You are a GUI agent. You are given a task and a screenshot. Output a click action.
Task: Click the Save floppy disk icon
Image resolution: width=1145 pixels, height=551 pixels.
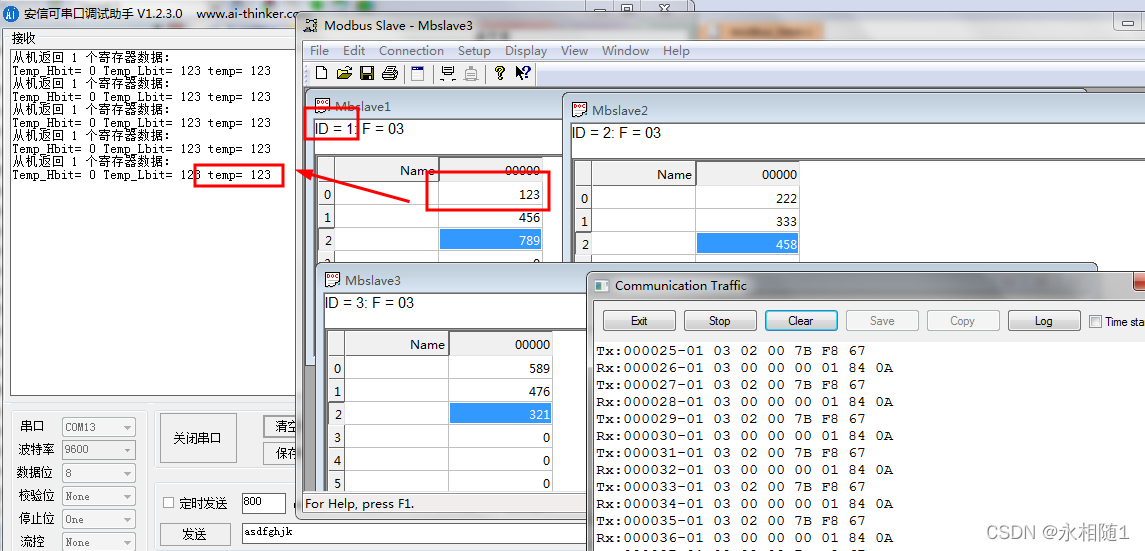[367, 73]
